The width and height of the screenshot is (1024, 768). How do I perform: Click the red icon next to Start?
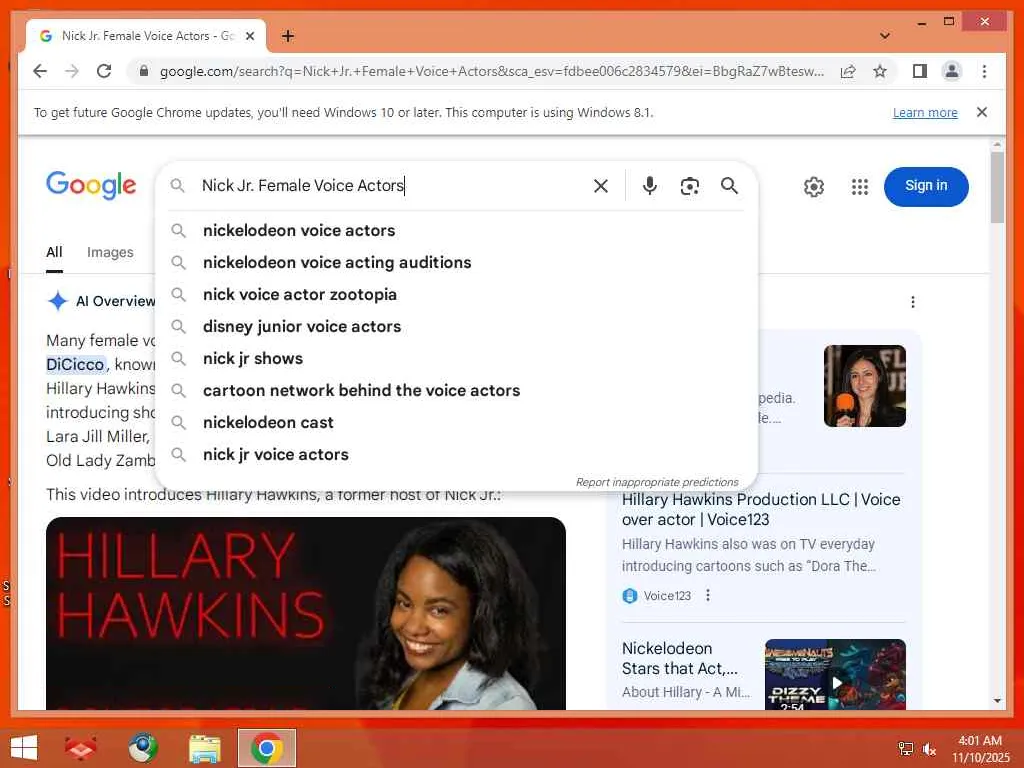pyautogui.click(x=80, y=748)
